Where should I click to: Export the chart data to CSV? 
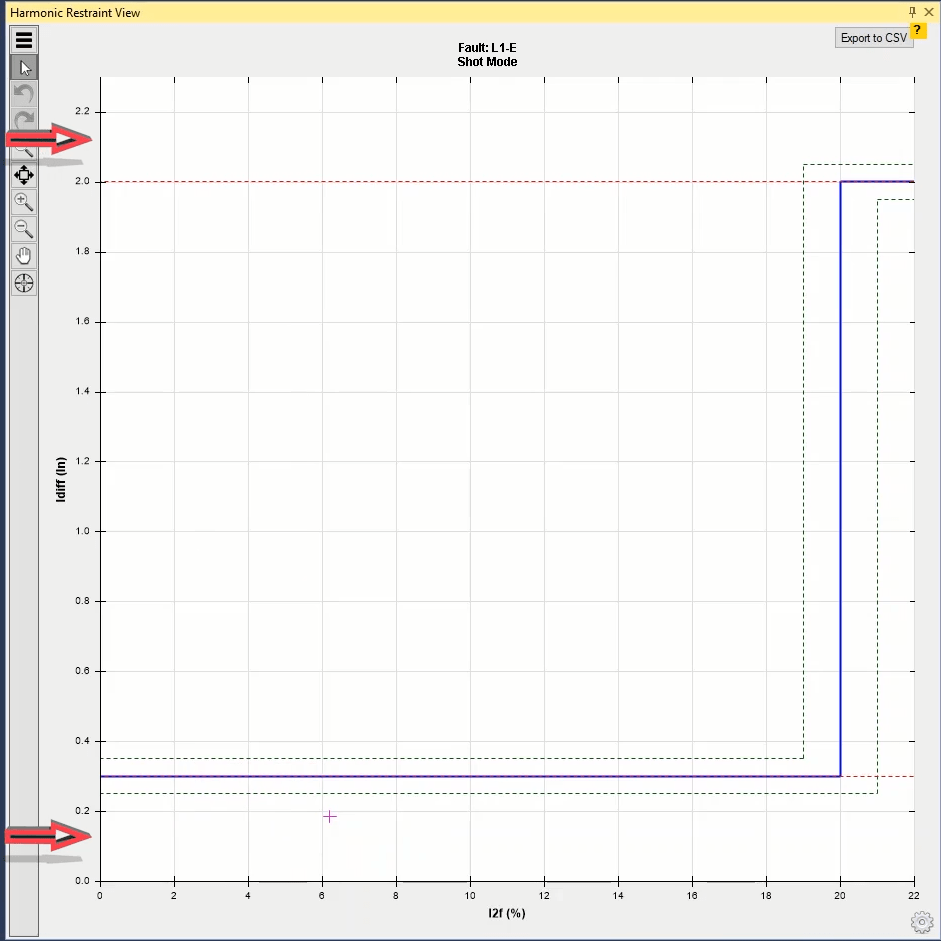[873, 38]
